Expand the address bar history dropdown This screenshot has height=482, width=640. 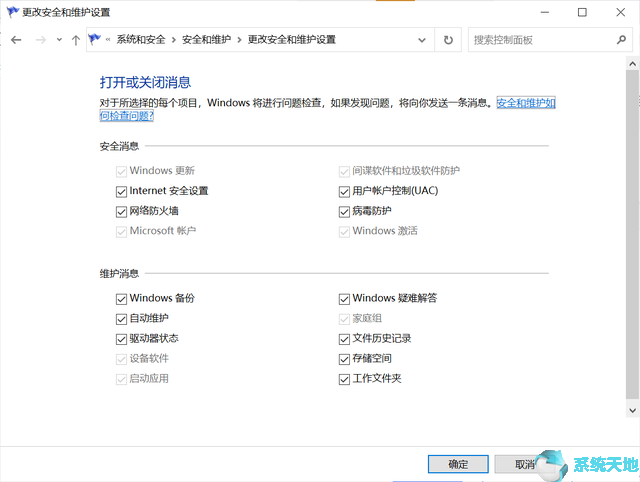click(422, 40)
